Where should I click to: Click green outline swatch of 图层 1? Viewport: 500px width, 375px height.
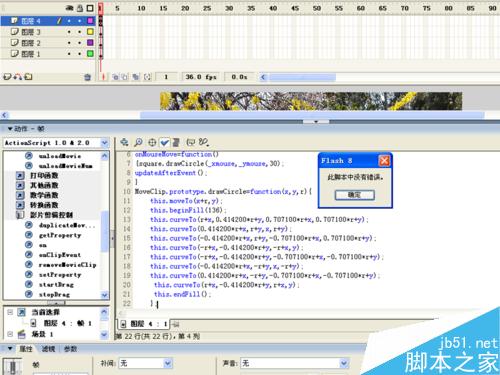[x=90, y=54]
